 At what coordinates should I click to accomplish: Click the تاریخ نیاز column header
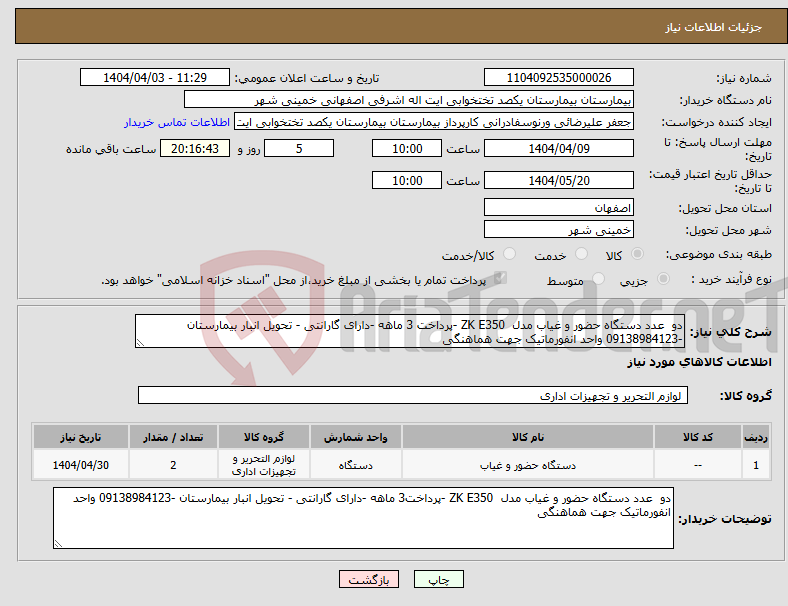point(81,437)
